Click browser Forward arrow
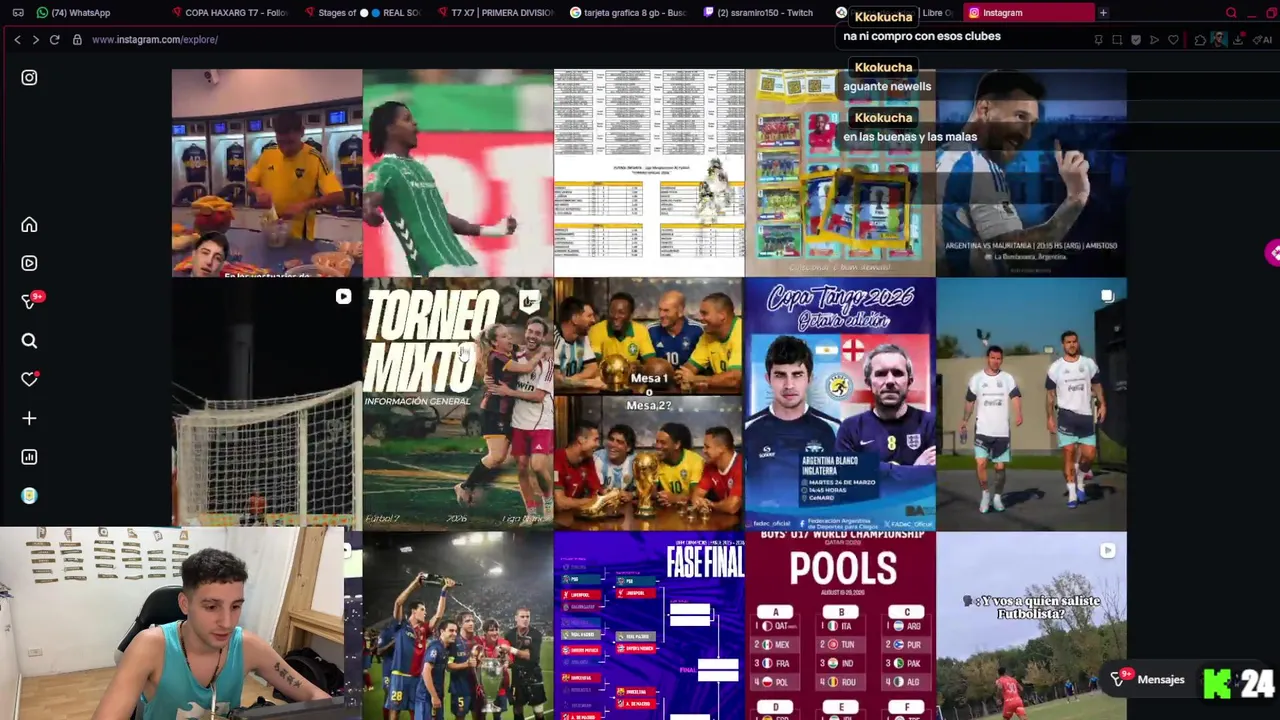Screen dimensions: 1280x720 click(x=35, y=40)
